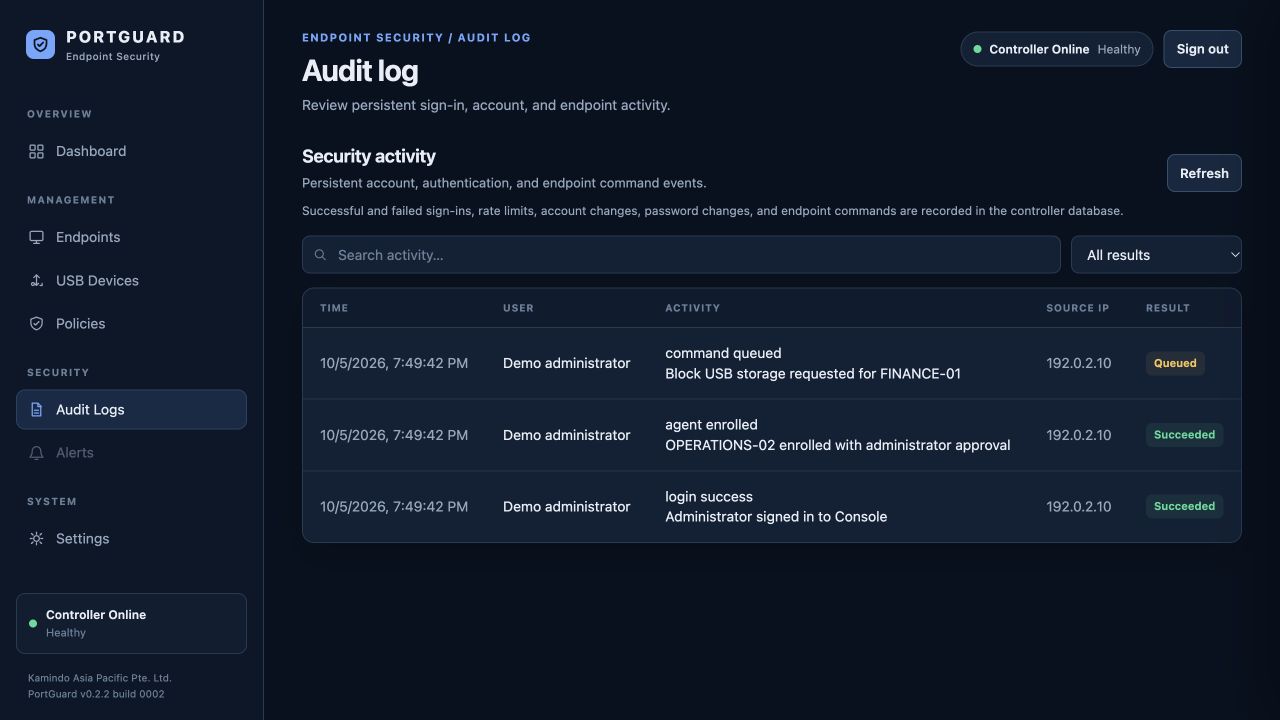The height and width of the screenshot is (720, 1280).
Task: Click the Controller Online Healthy header pill
Action: 1056,49
